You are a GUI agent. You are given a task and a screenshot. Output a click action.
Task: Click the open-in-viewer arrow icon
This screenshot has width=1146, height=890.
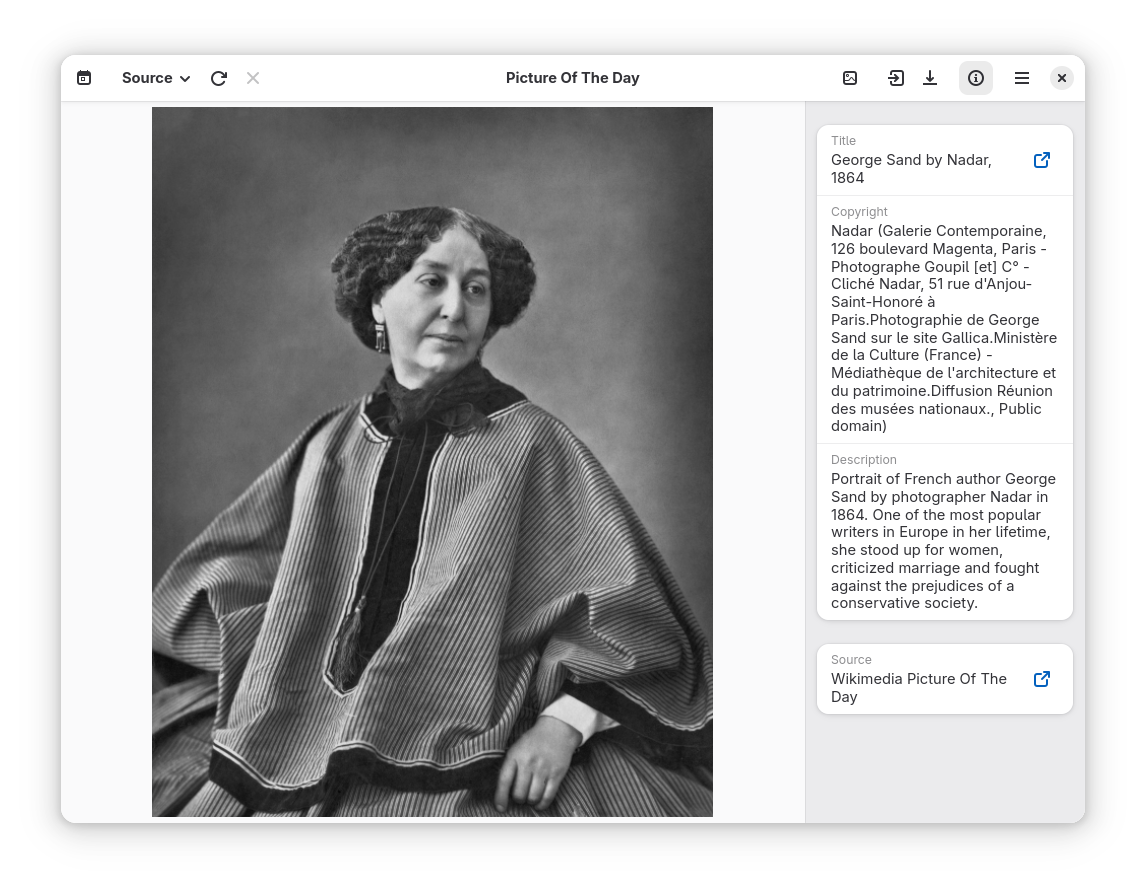point(896,78)
